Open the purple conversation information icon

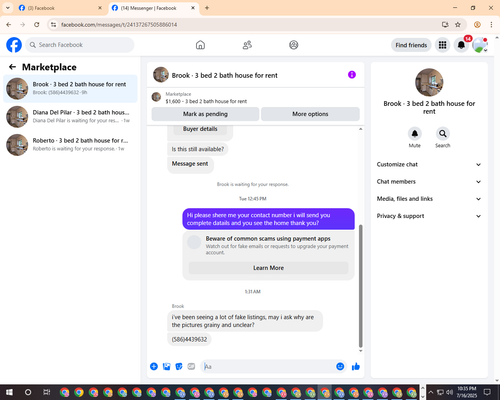click(352, 75)
